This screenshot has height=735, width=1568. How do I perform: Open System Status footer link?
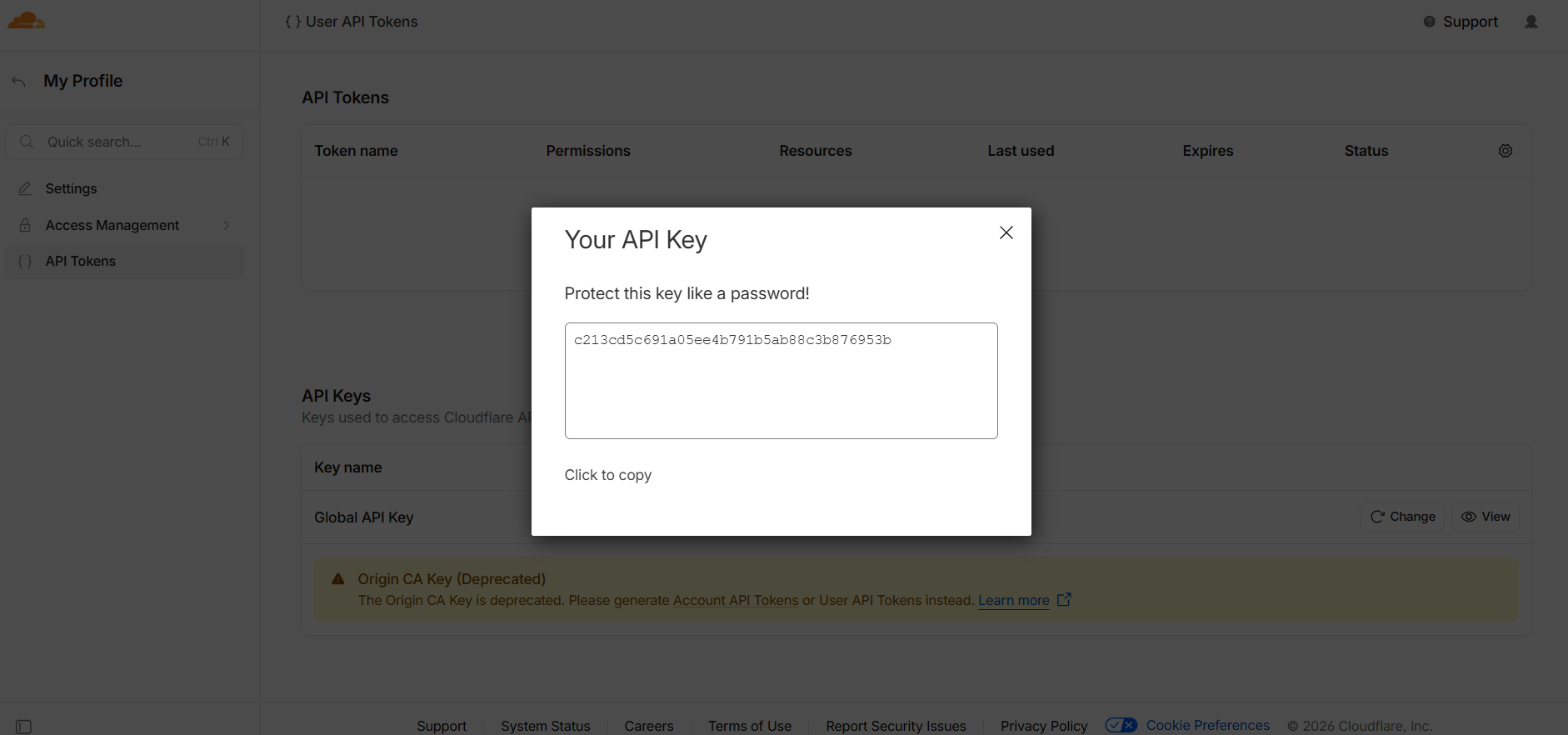click(x=546, y=726)
